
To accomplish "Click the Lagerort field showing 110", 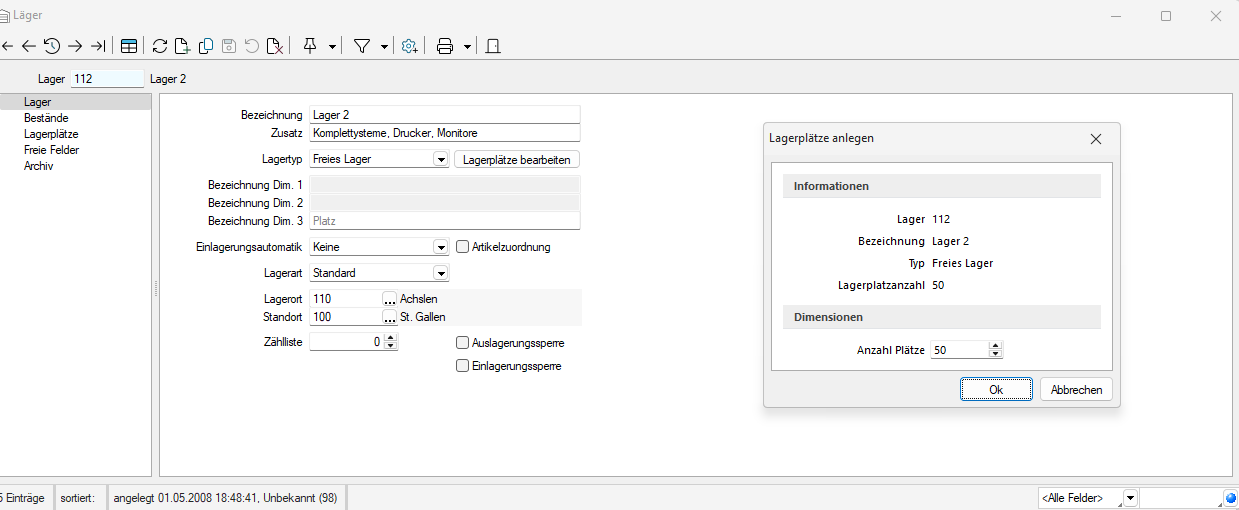I will [x=346, y=299].
